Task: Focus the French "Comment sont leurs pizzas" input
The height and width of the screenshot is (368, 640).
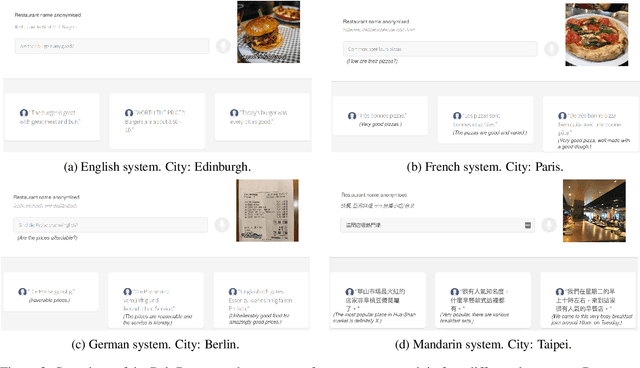Action: click(440, 49)
